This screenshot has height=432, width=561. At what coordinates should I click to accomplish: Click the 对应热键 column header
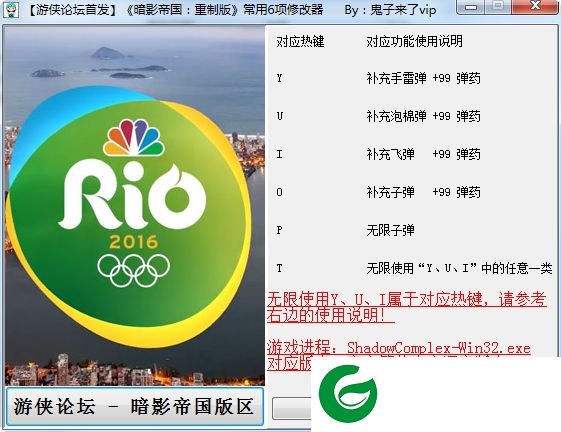coord(300,42)
